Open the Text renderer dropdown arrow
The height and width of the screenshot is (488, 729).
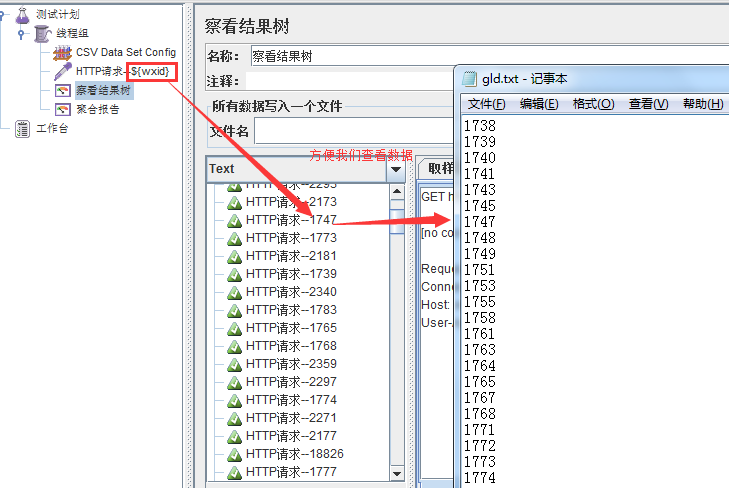coord(396,170)
